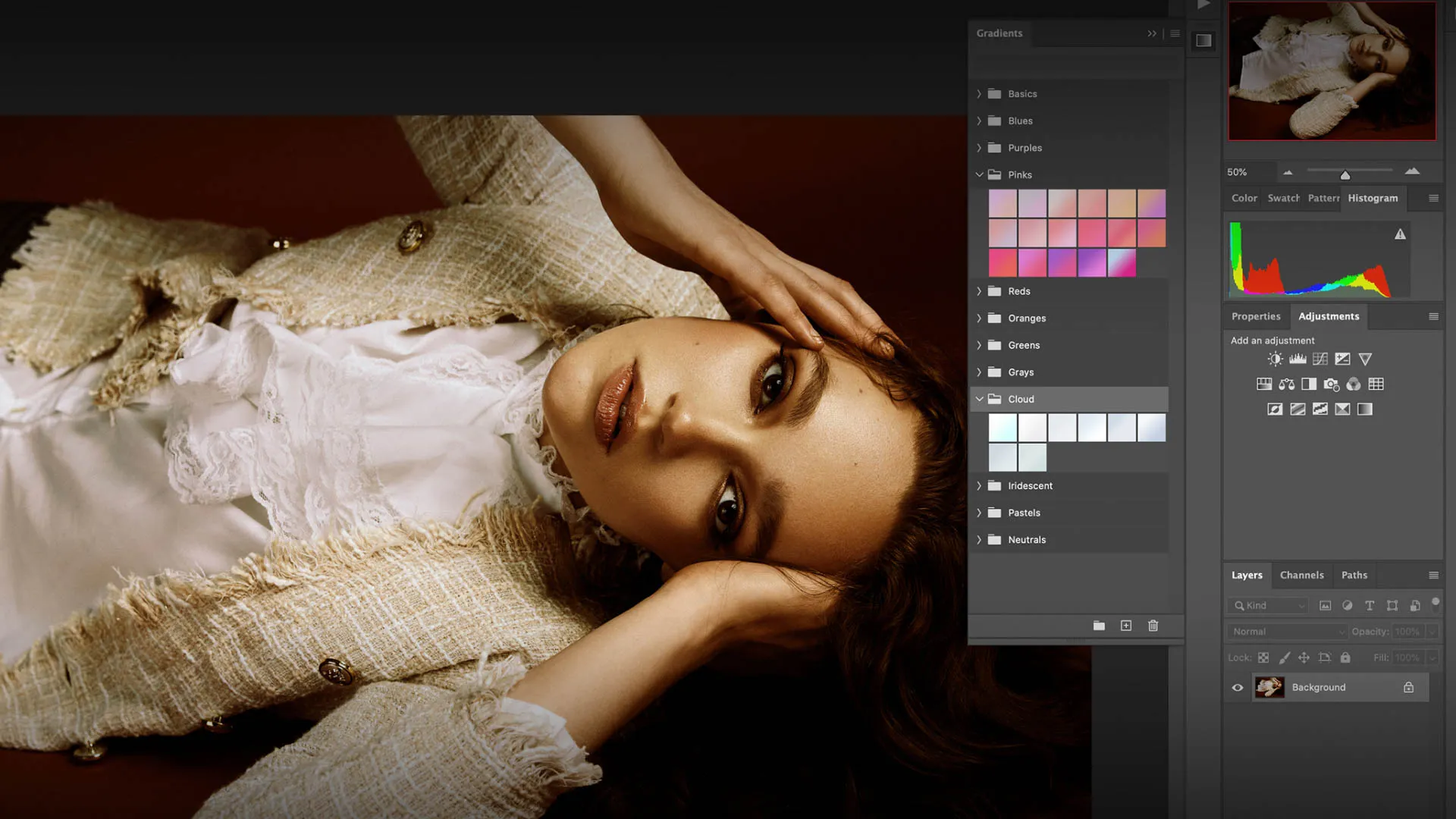This screenshot has width=1456, height=819.
Task: Open the Kind filter dropdown
Action: click(x=1268, y=606)
